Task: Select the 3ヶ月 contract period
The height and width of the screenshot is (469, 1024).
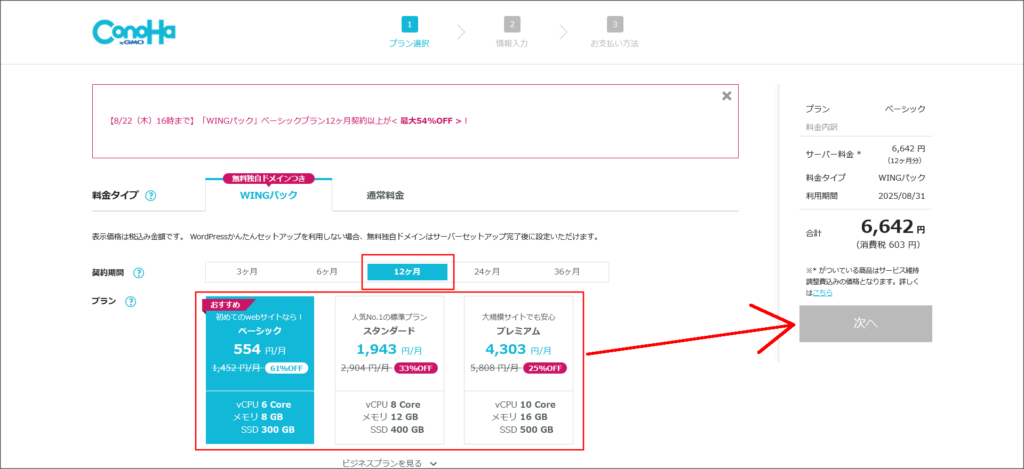Action: click(x=246, y=272)
